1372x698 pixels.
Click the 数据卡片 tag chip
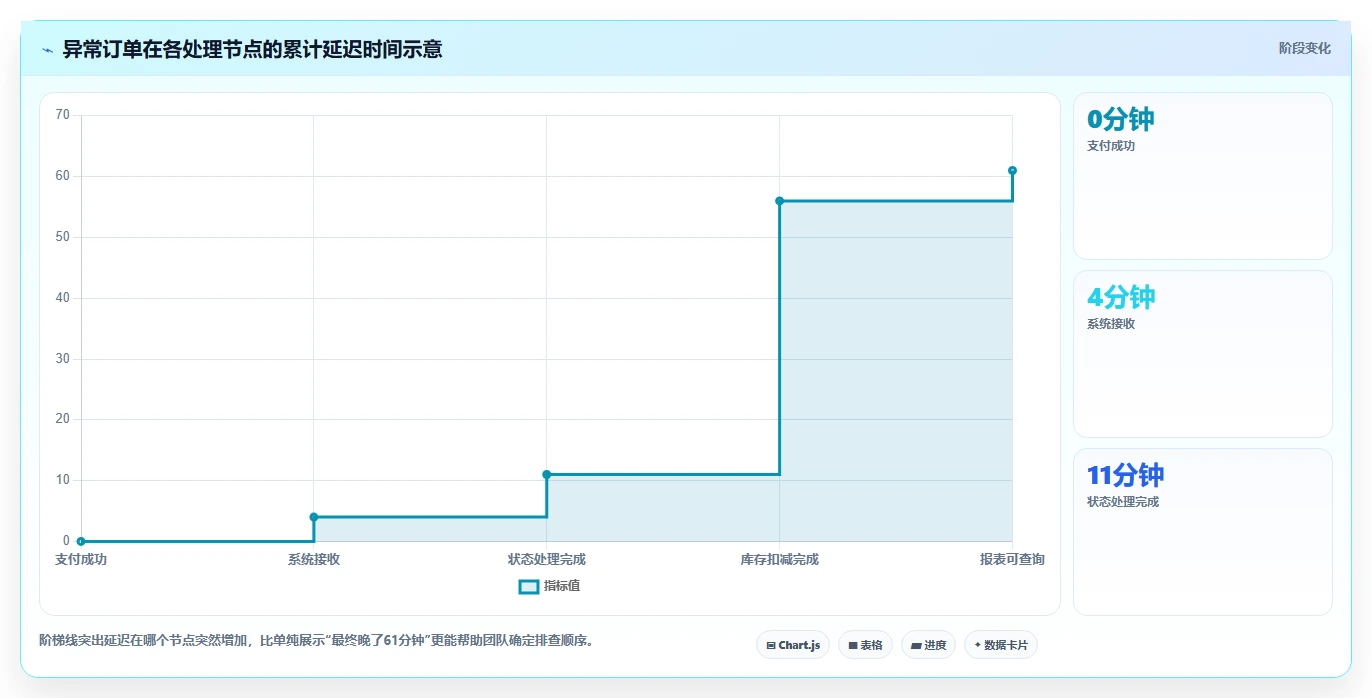point(1001,645)
